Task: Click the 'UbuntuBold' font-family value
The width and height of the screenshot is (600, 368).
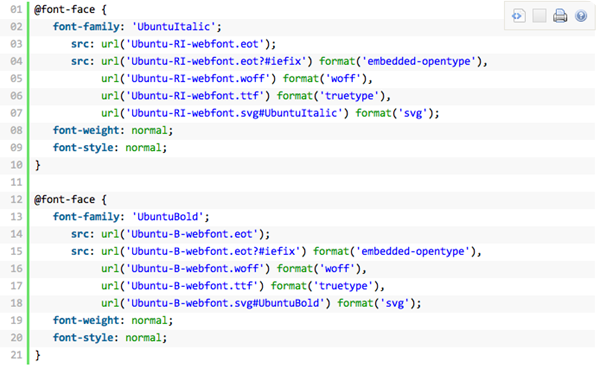Action: (168, 217)
